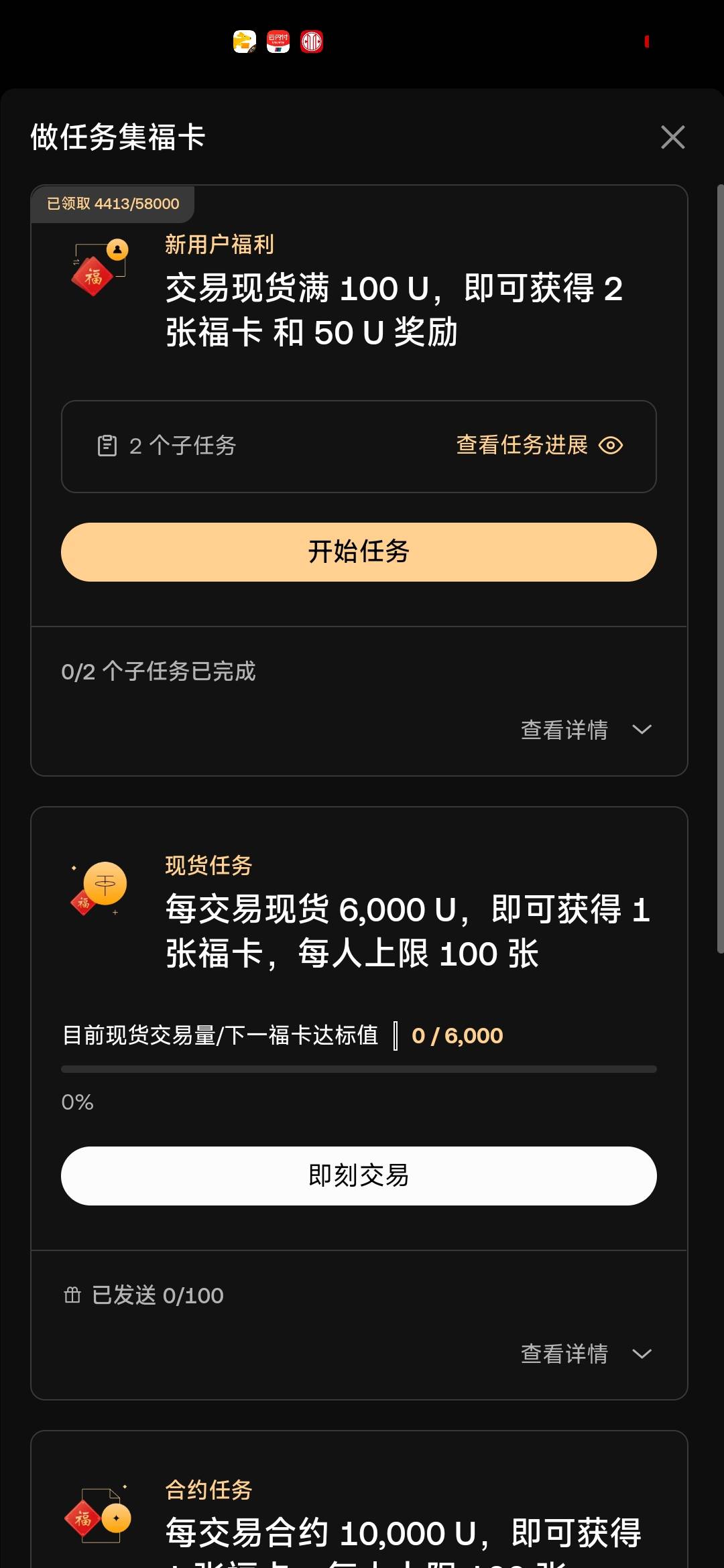Open 查看详情 text in the 0/2 子任务 section
This screenshot has height=1568, width=724.
564,730
